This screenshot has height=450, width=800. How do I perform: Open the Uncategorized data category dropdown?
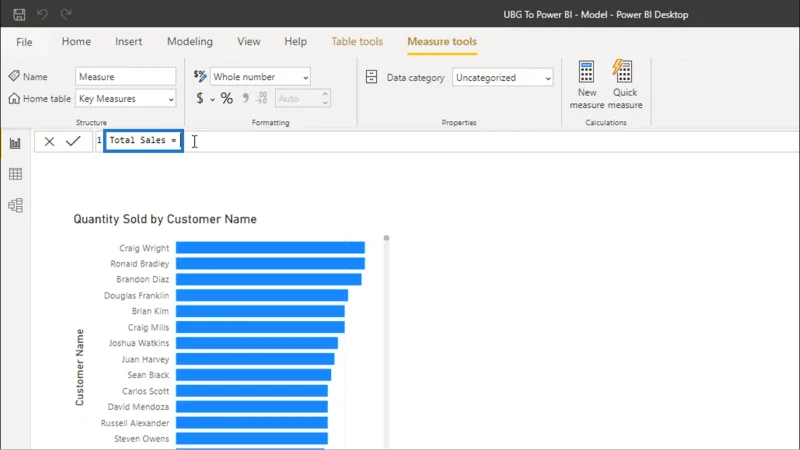(503, 78)
